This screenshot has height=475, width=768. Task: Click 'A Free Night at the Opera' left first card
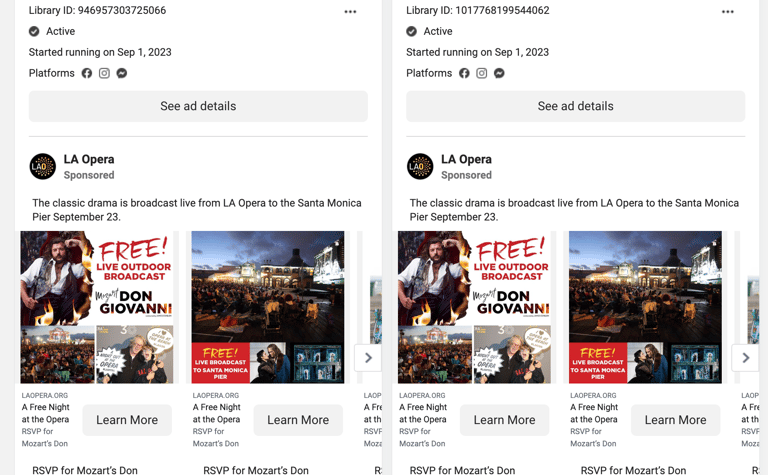tap(46, 413)
